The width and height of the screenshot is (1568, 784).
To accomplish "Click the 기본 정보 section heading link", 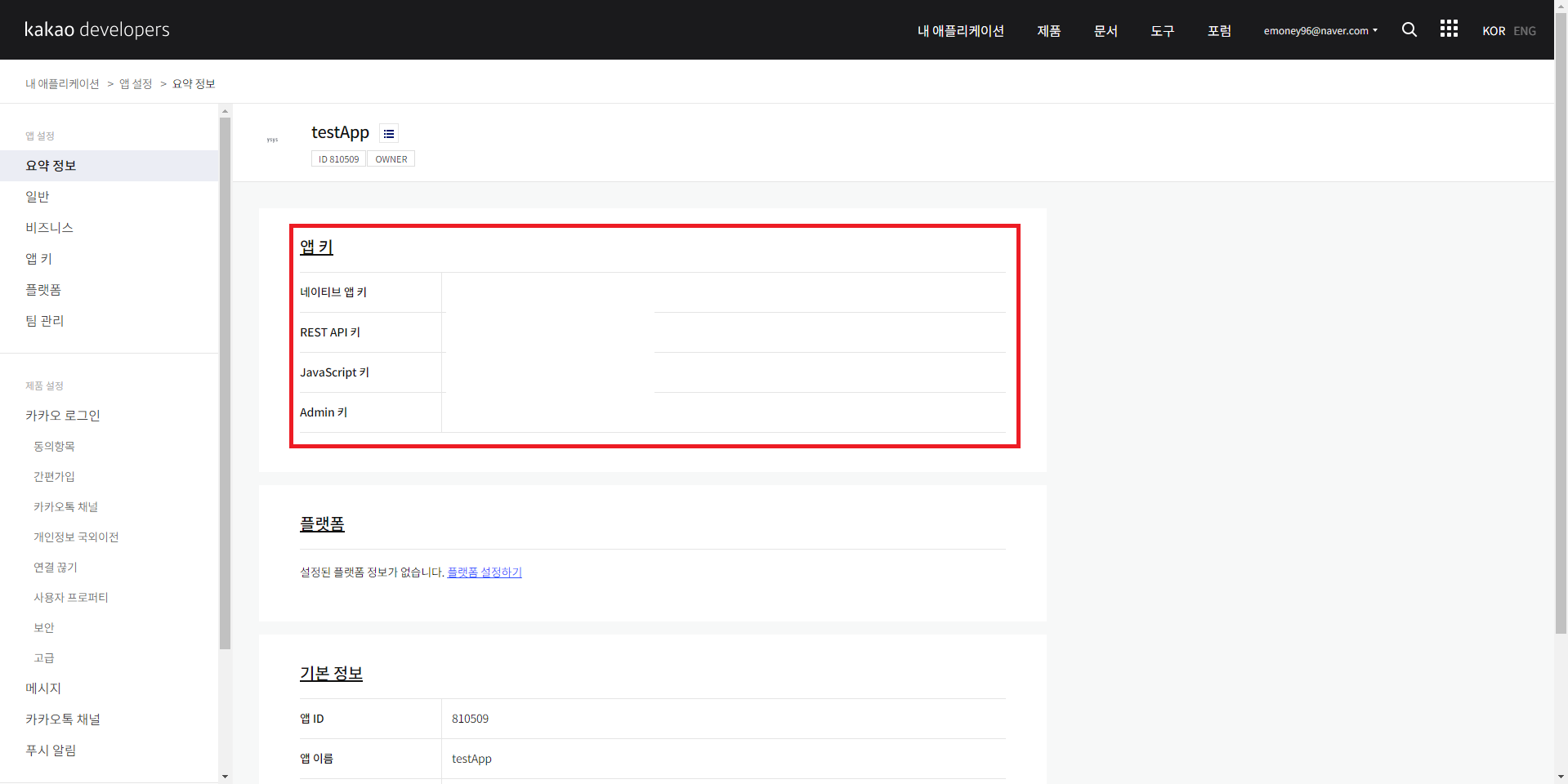I will [331, 673].
